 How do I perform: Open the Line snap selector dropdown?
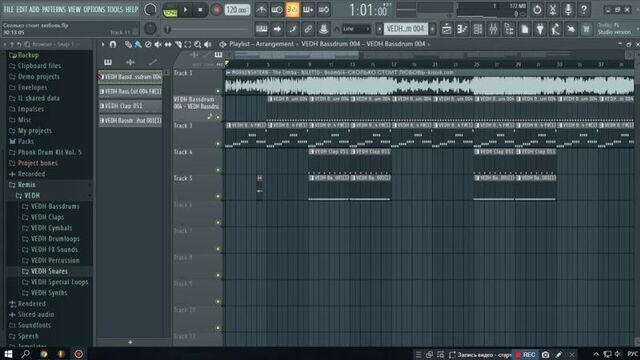[356, 29]
